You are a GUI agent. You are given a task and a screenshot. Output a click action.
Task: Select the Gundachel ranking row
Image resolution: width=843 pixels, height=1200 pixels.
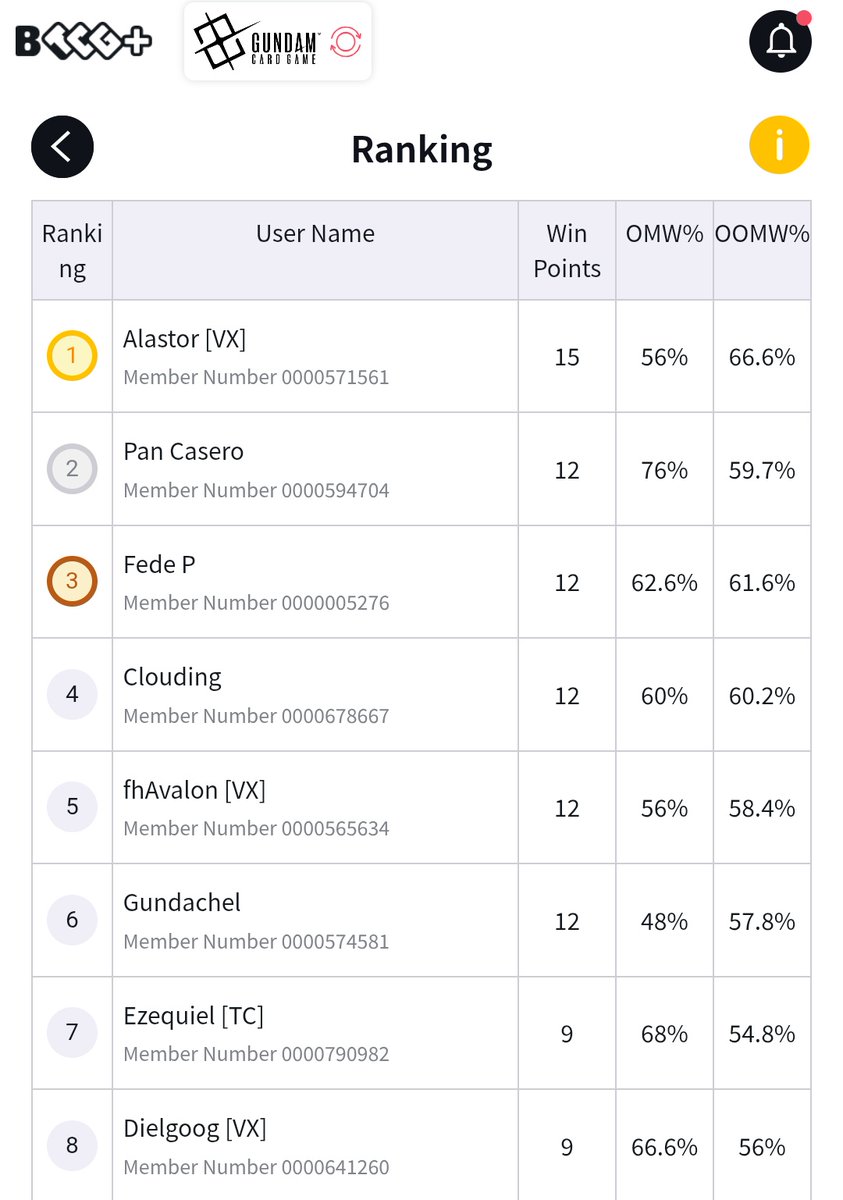pyautogui.click(x=421, y=920)
